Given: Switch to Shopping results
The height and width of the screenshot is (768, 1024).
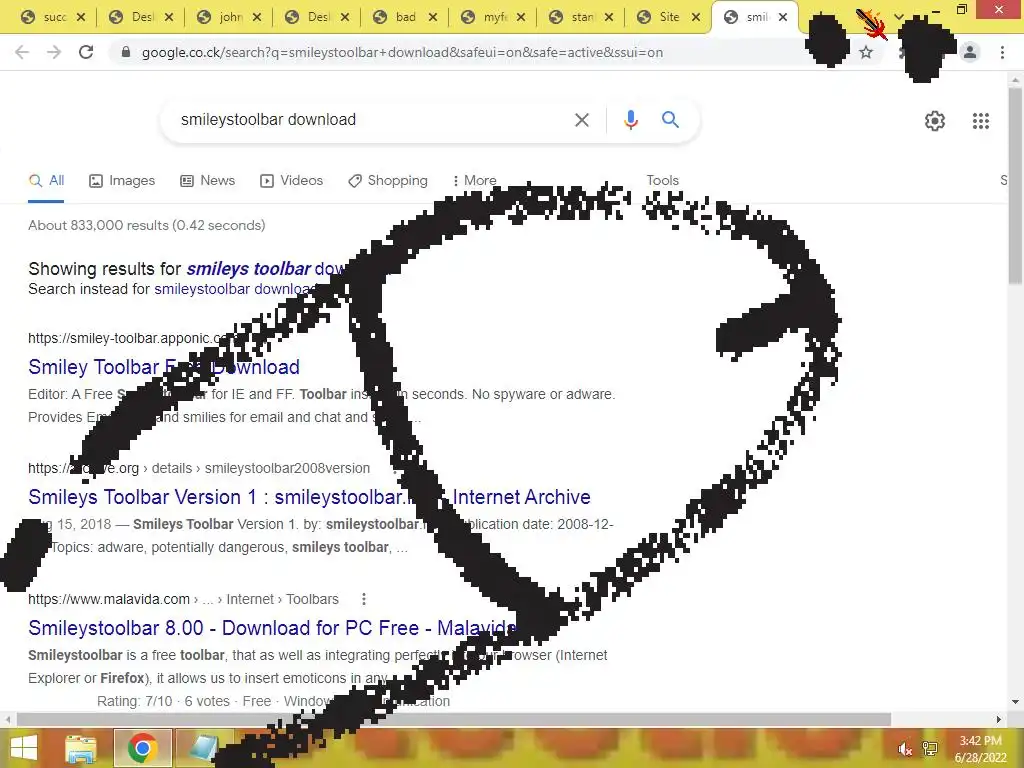Looking at the screenshot, I should click(x=388, y=181).
